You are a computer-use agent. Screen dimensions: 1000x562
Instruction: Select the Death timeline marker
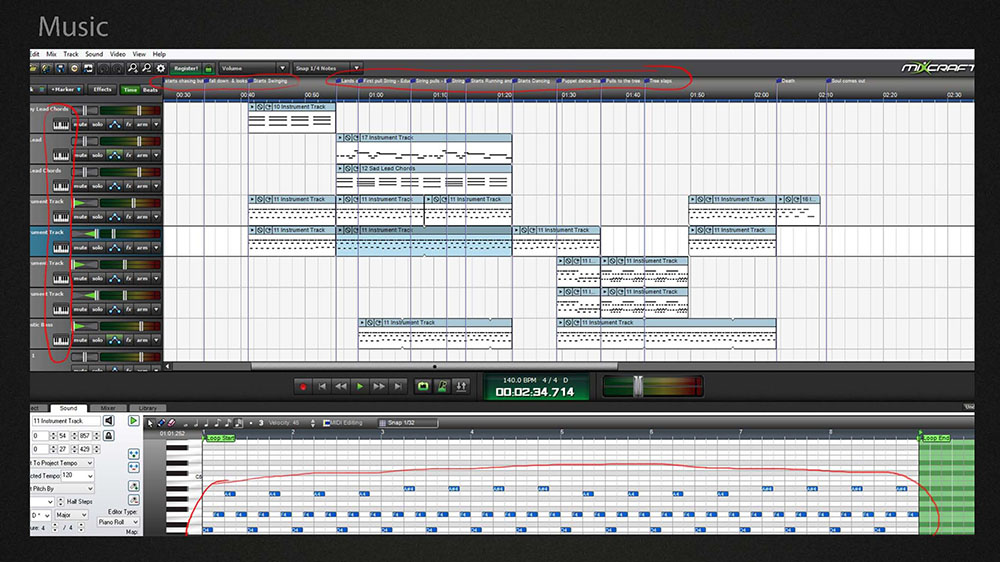787,81
